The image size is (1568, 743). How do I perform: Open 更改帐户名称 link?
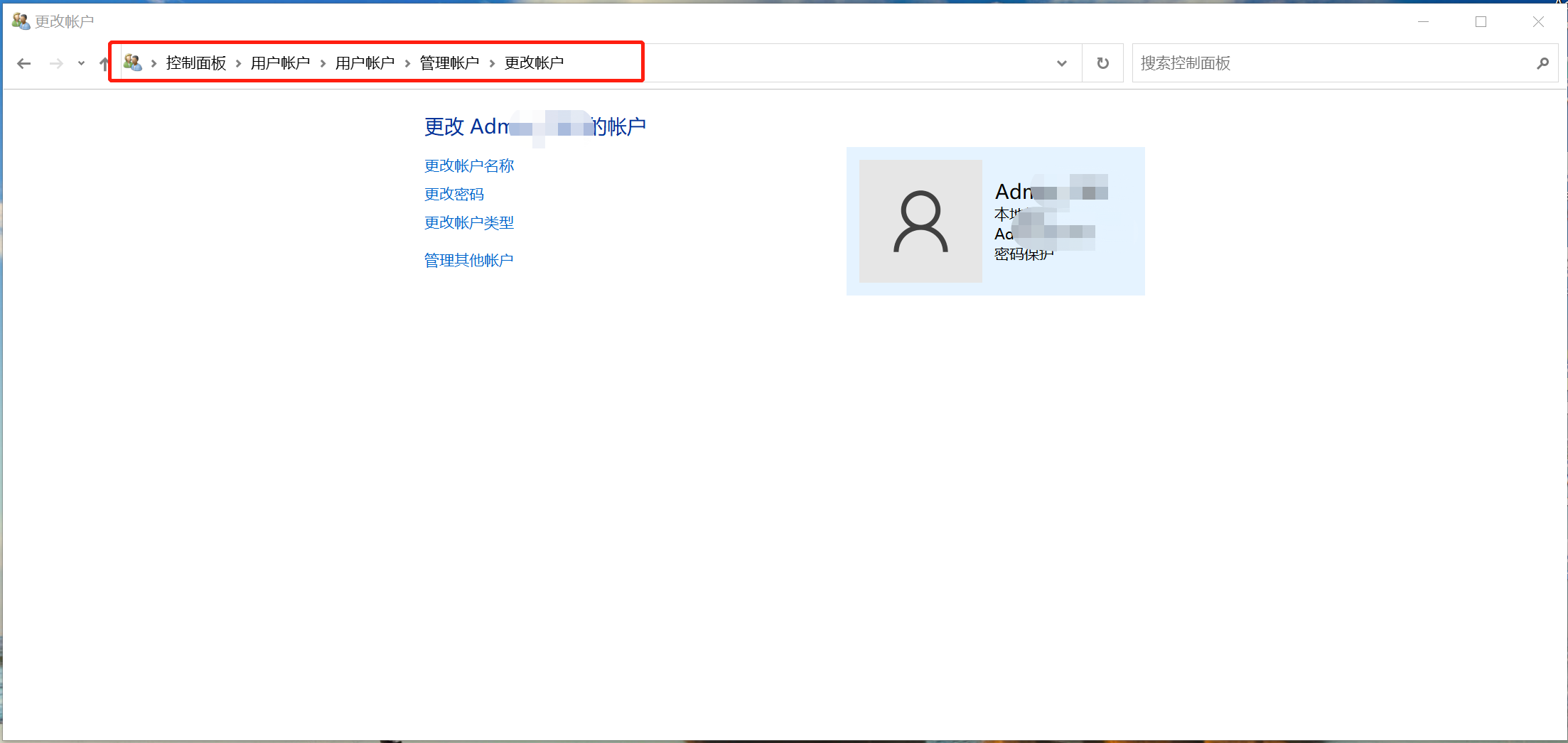click(x=469, y=166)
